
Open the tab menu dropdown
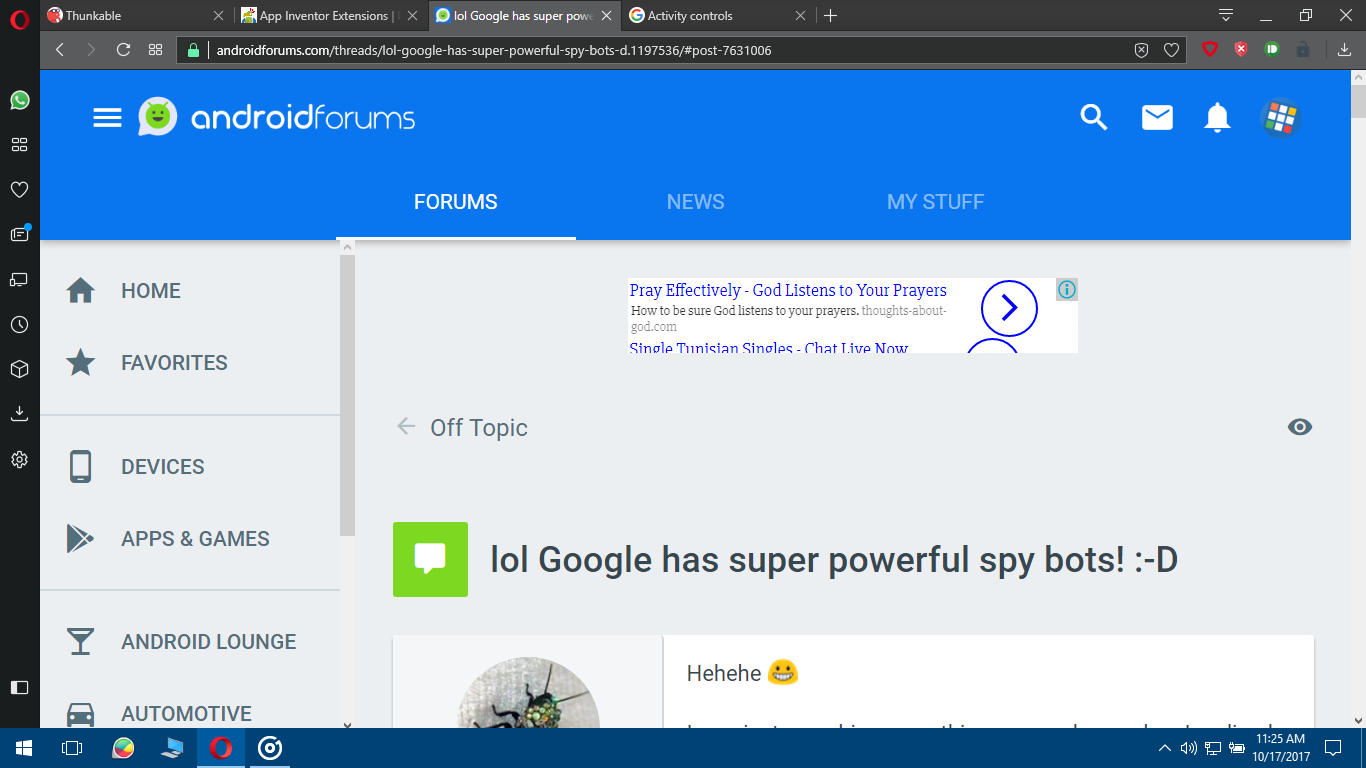point(1226,15)
